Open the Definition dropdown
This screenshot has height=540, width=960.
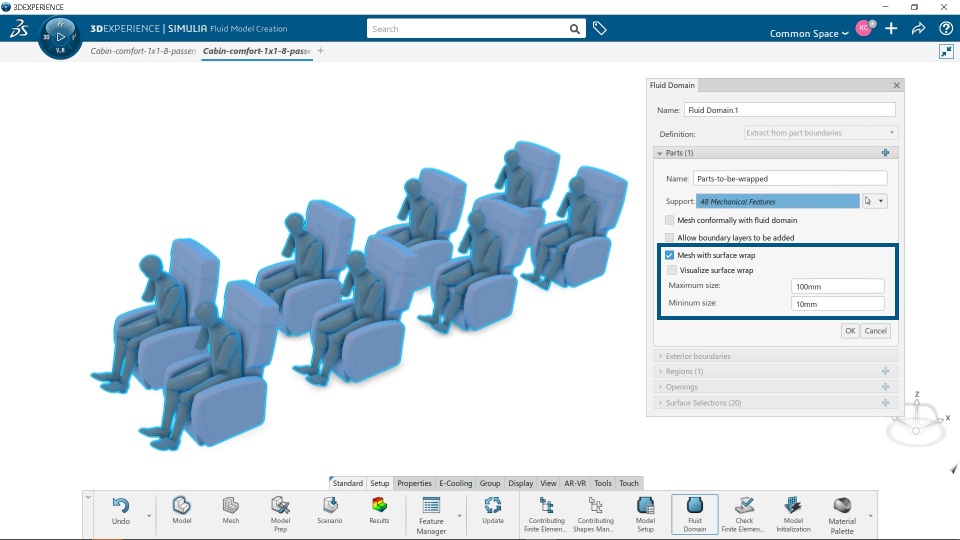pyautogui.click(x=820, y=133)
